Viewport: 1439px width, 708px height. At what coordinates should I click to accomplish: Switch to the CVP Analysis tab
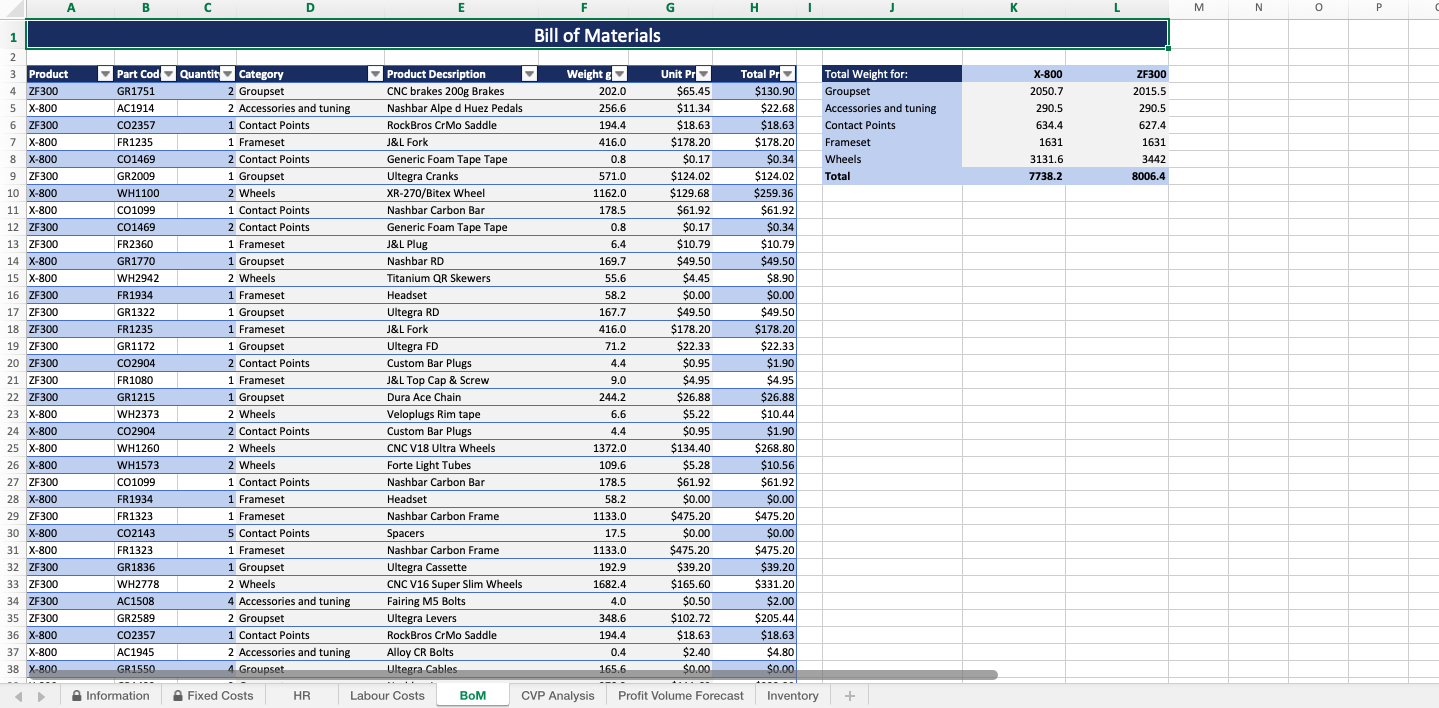click(557, 695)
